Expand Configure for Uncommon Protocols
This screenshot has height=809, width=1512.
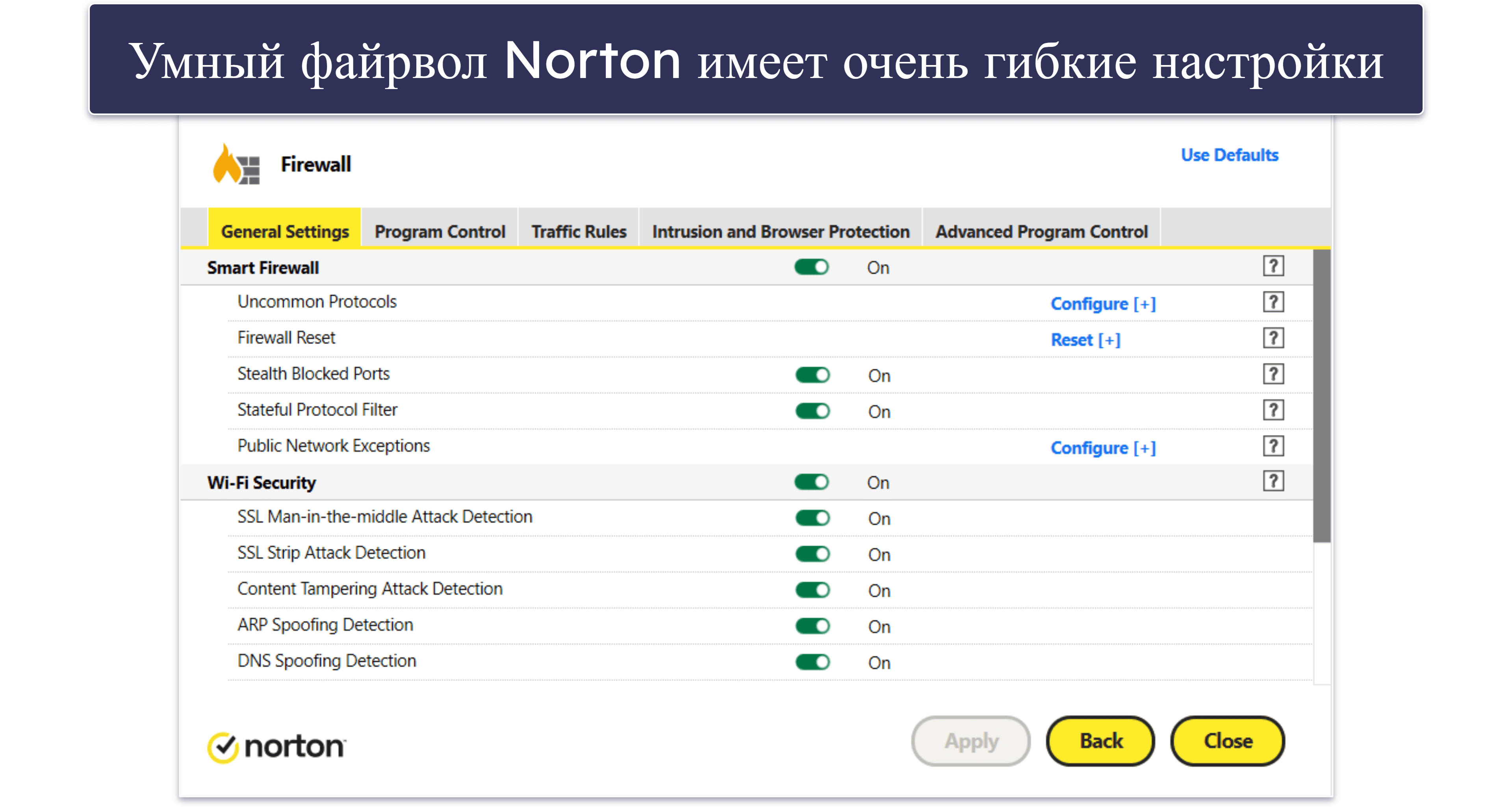pos(1103,303)
